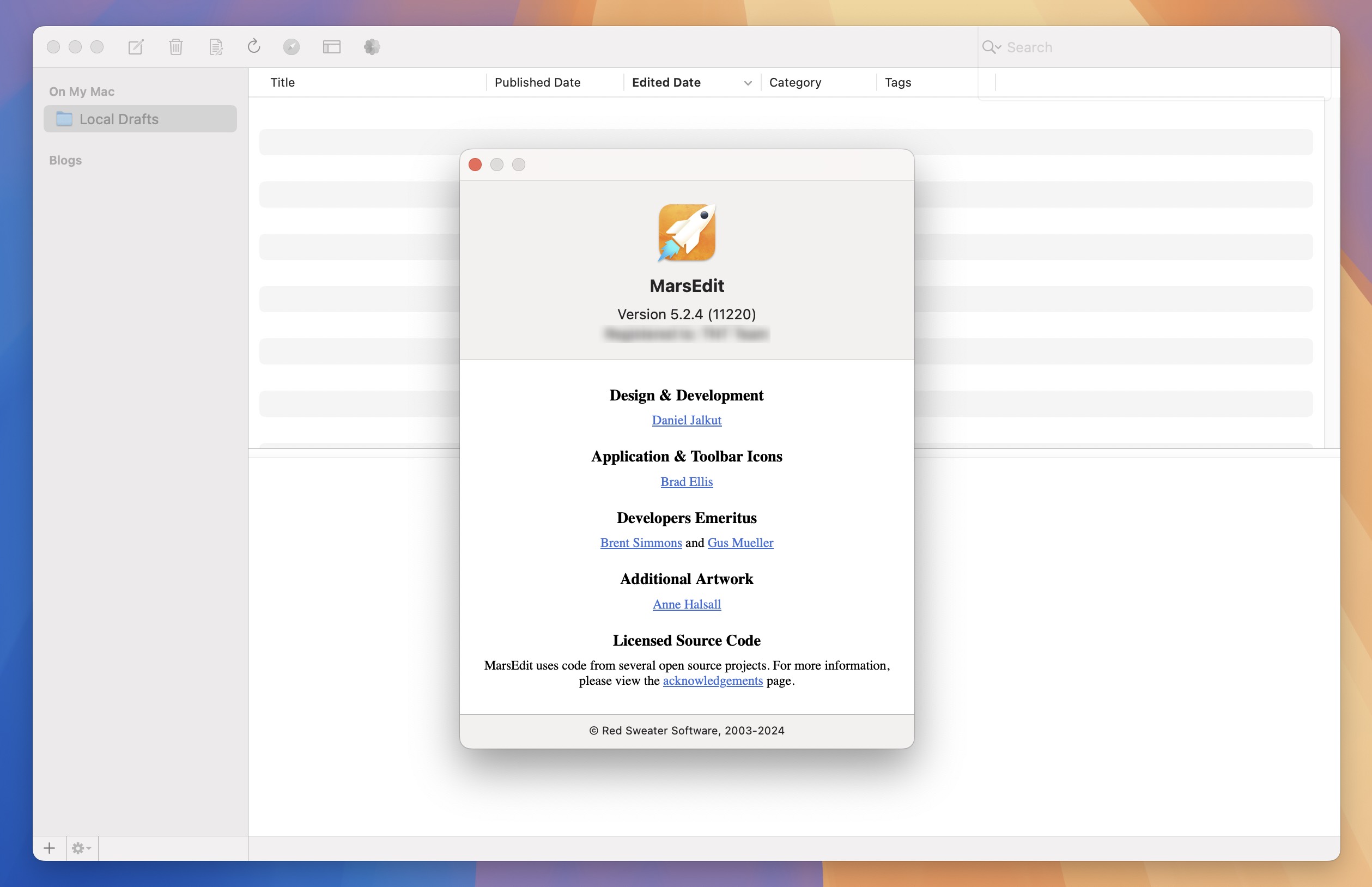Click the Additional Artwork heading

pos(687,579)
